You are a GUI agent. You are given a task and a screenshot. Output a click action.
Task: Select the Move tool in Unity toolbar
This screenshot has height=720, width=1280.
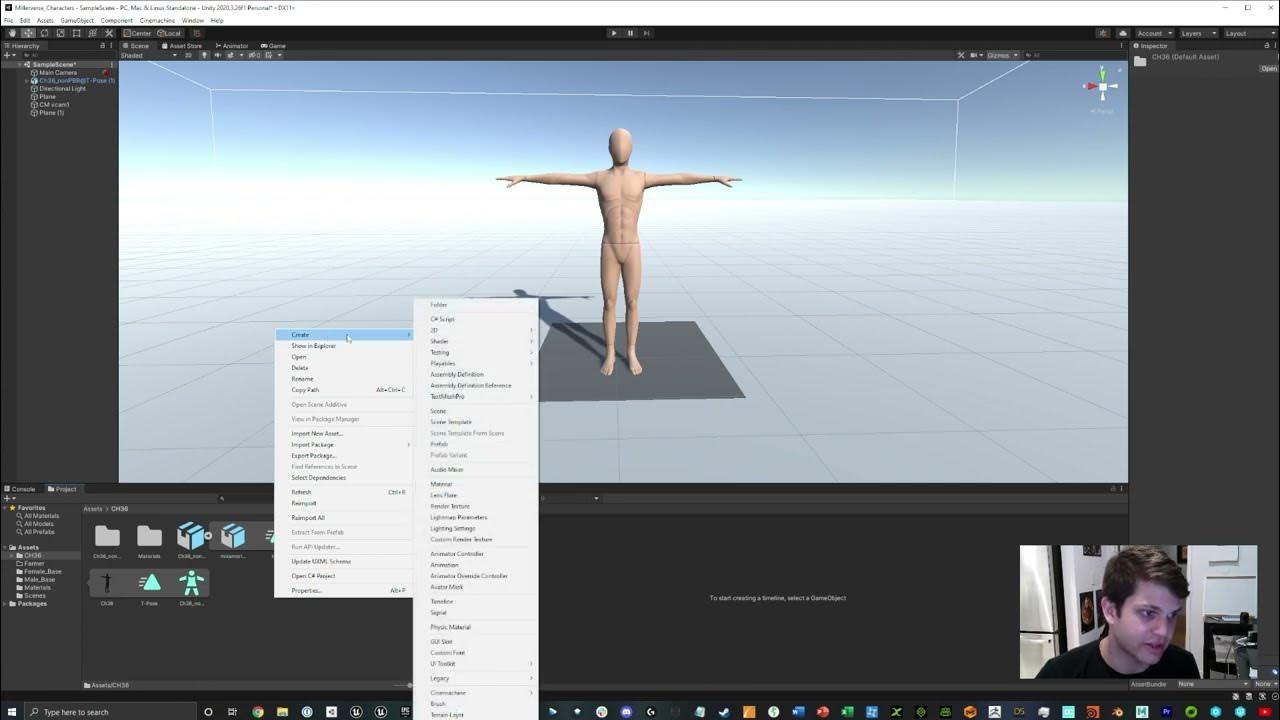pos(28,33)
